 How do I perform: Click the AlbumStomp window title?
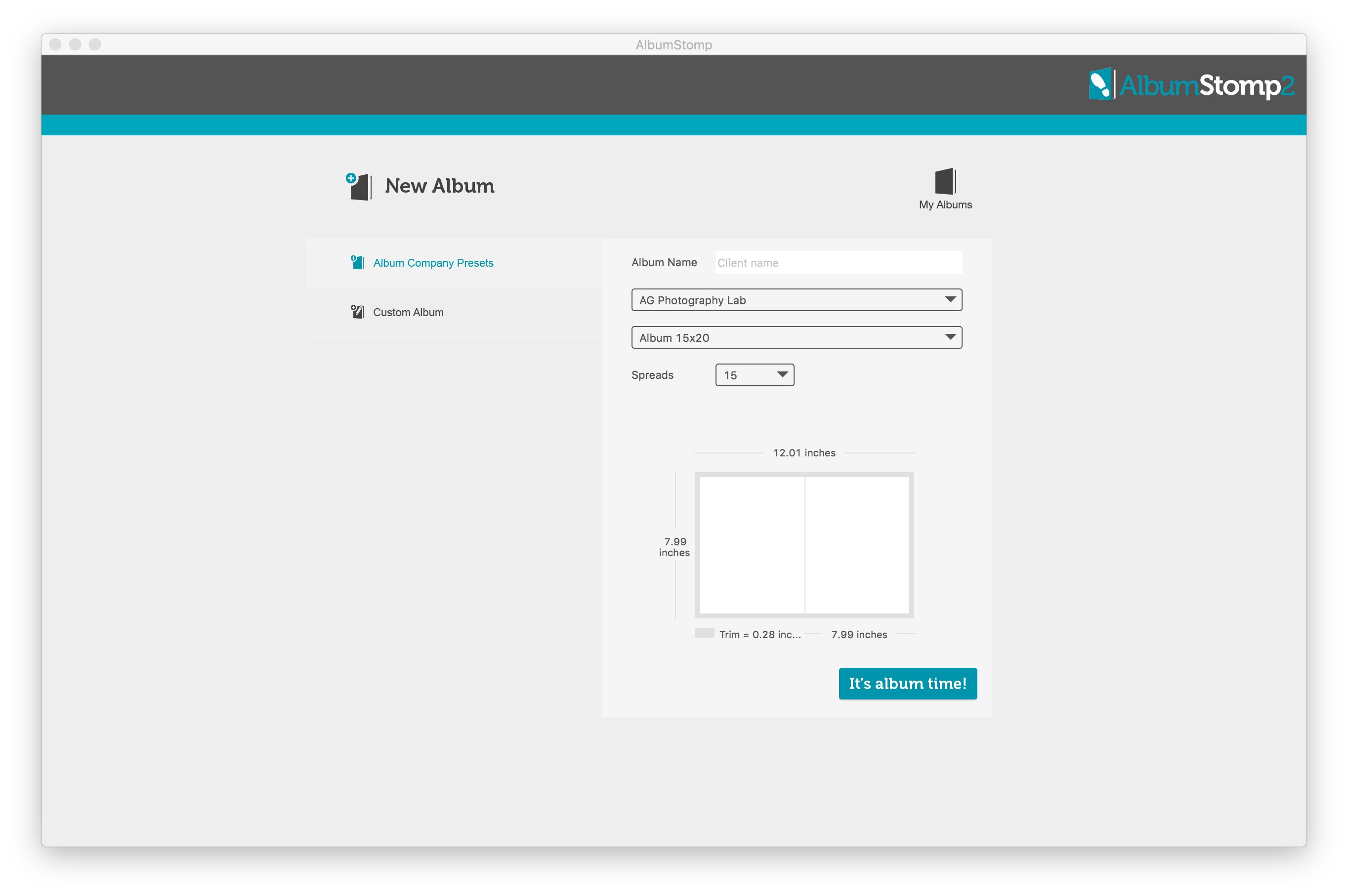pos(674,44)
